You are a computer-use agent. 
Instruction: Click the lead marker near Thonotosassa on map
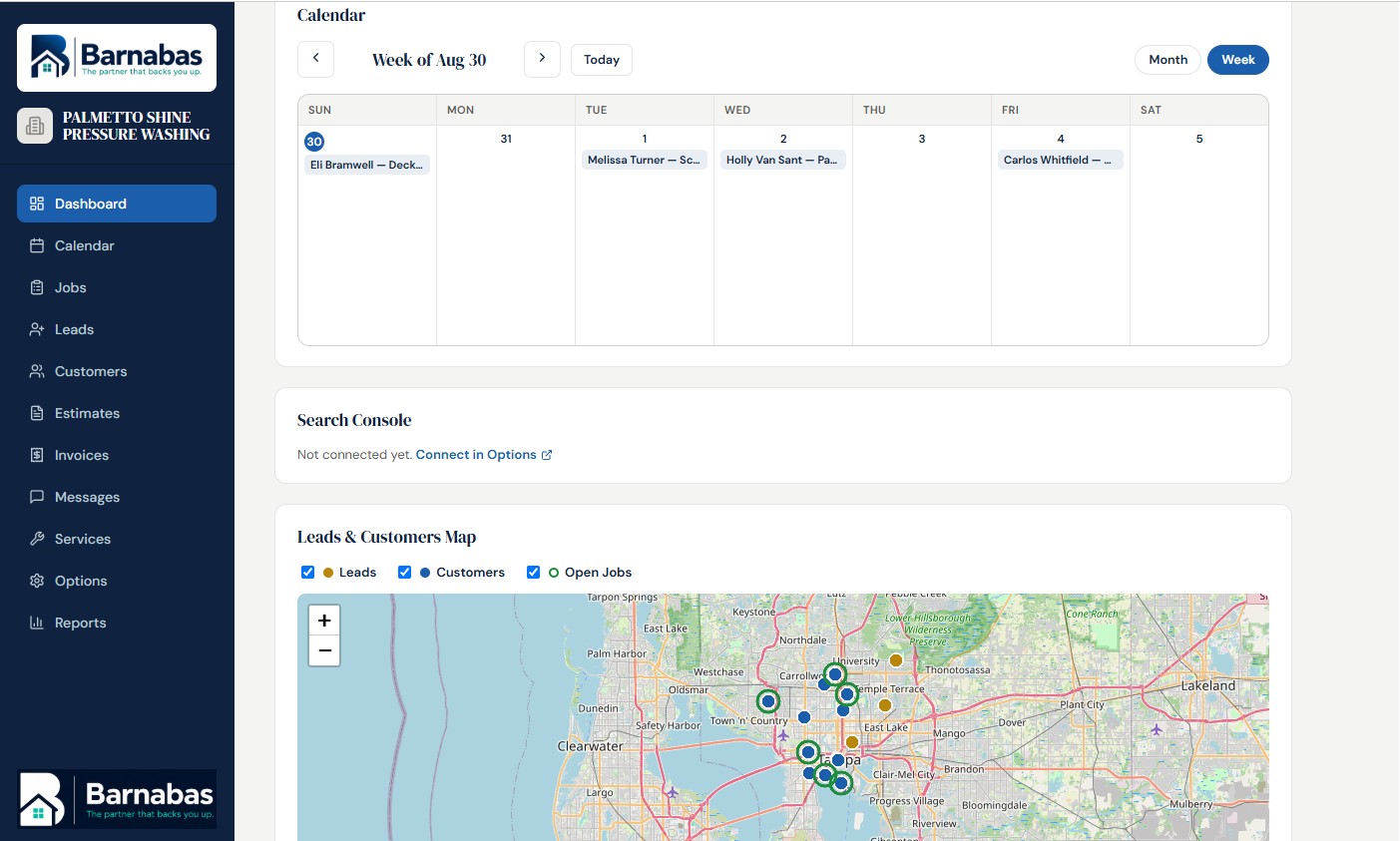896,660
